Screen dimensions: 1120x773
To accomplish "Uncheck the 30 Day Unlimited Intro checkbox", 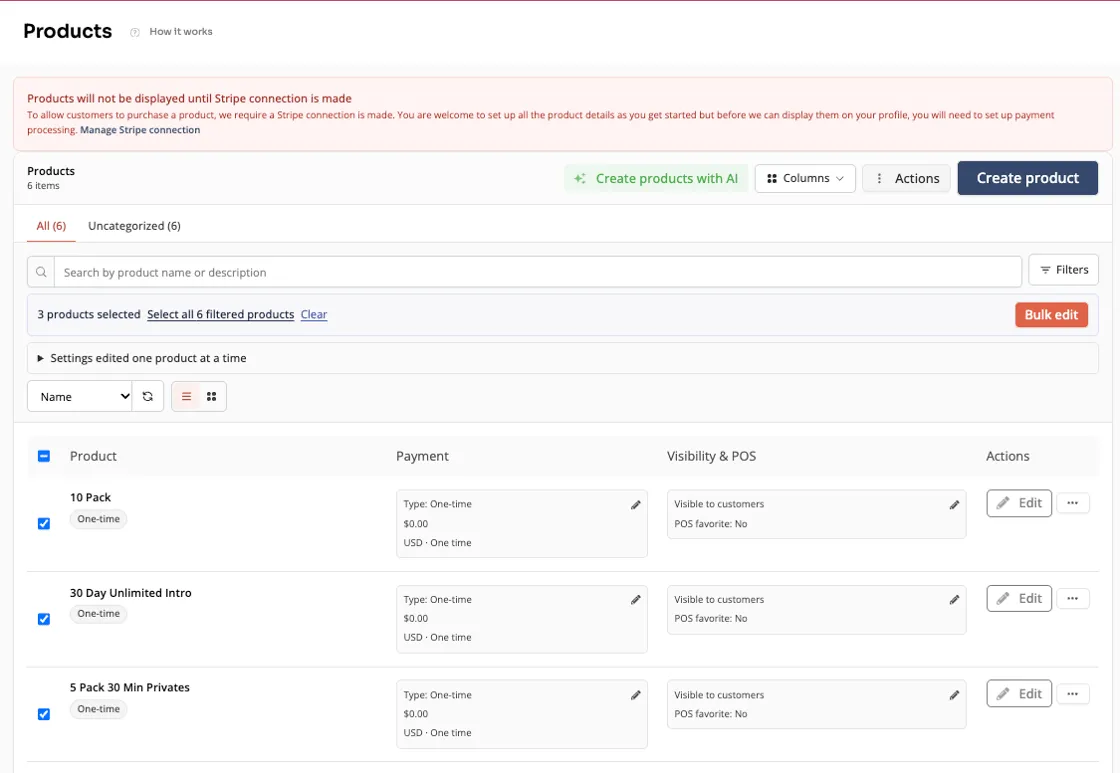I will point(44,619).
